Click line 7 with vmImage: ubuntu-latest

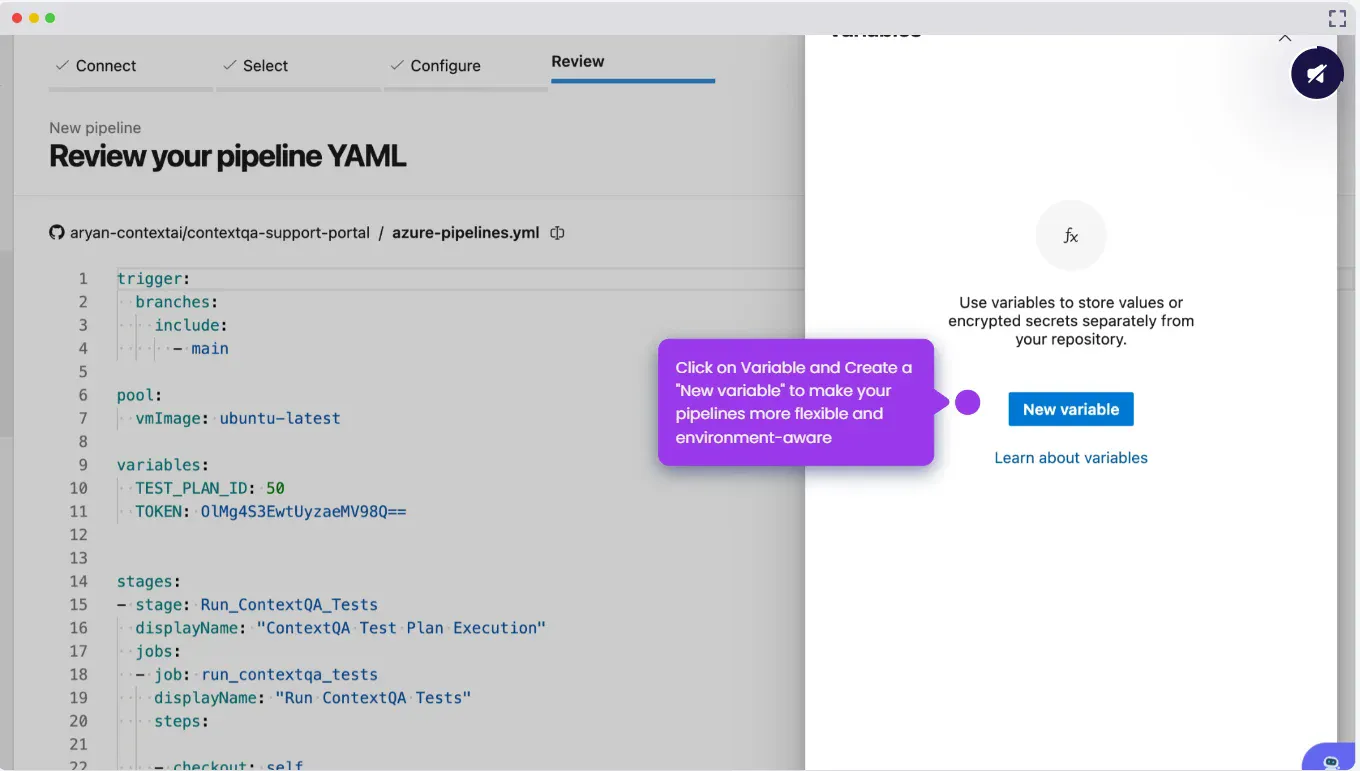[238, 418]
